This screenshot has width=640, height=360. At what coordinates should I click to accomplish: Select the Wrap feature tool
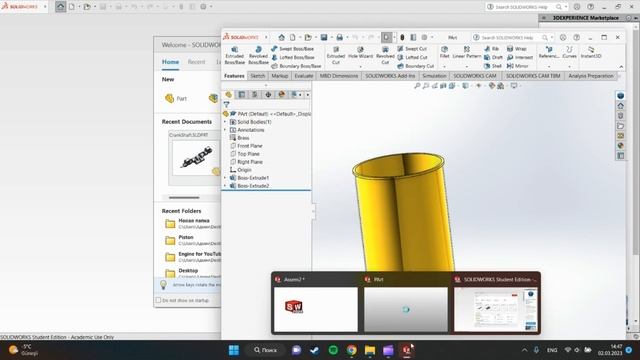(x=516, y=49)
